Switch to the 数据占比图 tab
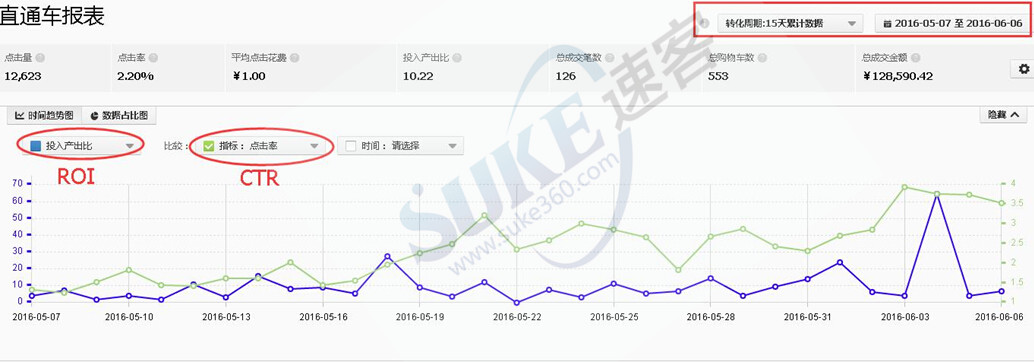1034x362 pixels. (119, 115)
